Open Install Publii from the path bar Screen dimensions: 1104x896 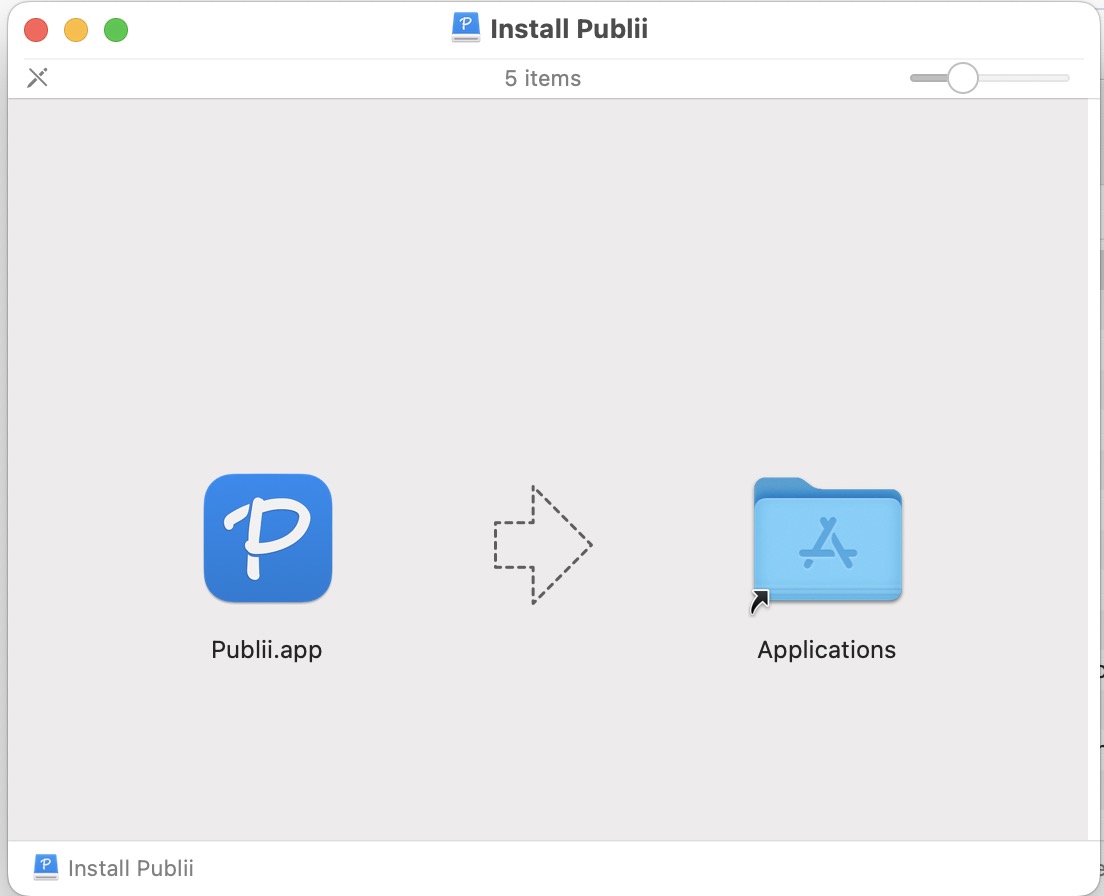click(x=131, y=868)
